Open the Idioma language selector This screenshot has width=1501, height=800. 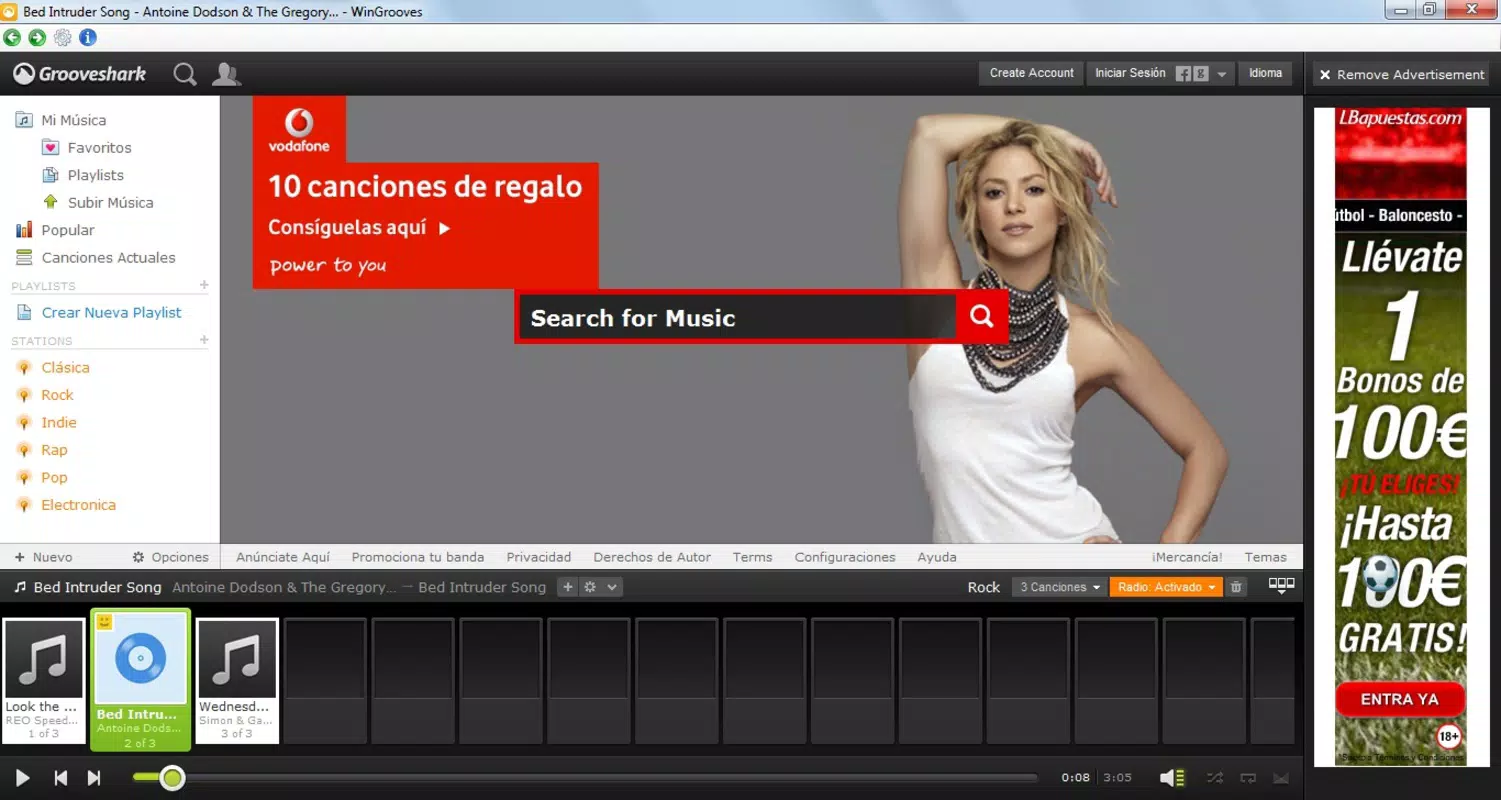1265,73
